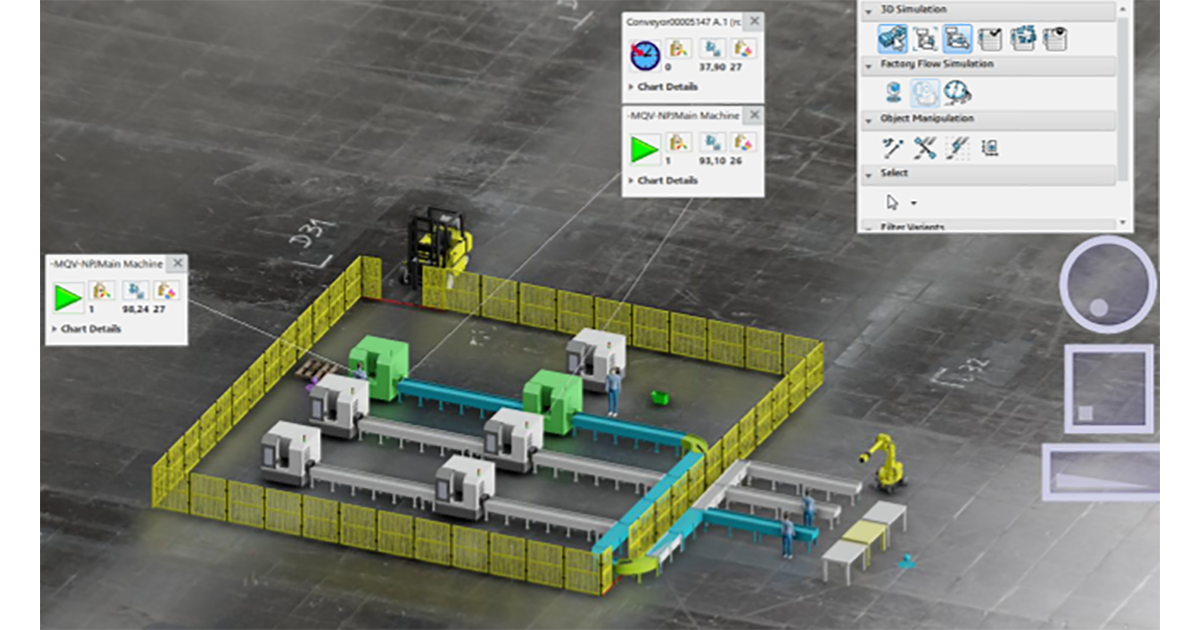Select the webcam-style icon under Factory Flow Simulation

pyautogui.click(x=894, y=95)
